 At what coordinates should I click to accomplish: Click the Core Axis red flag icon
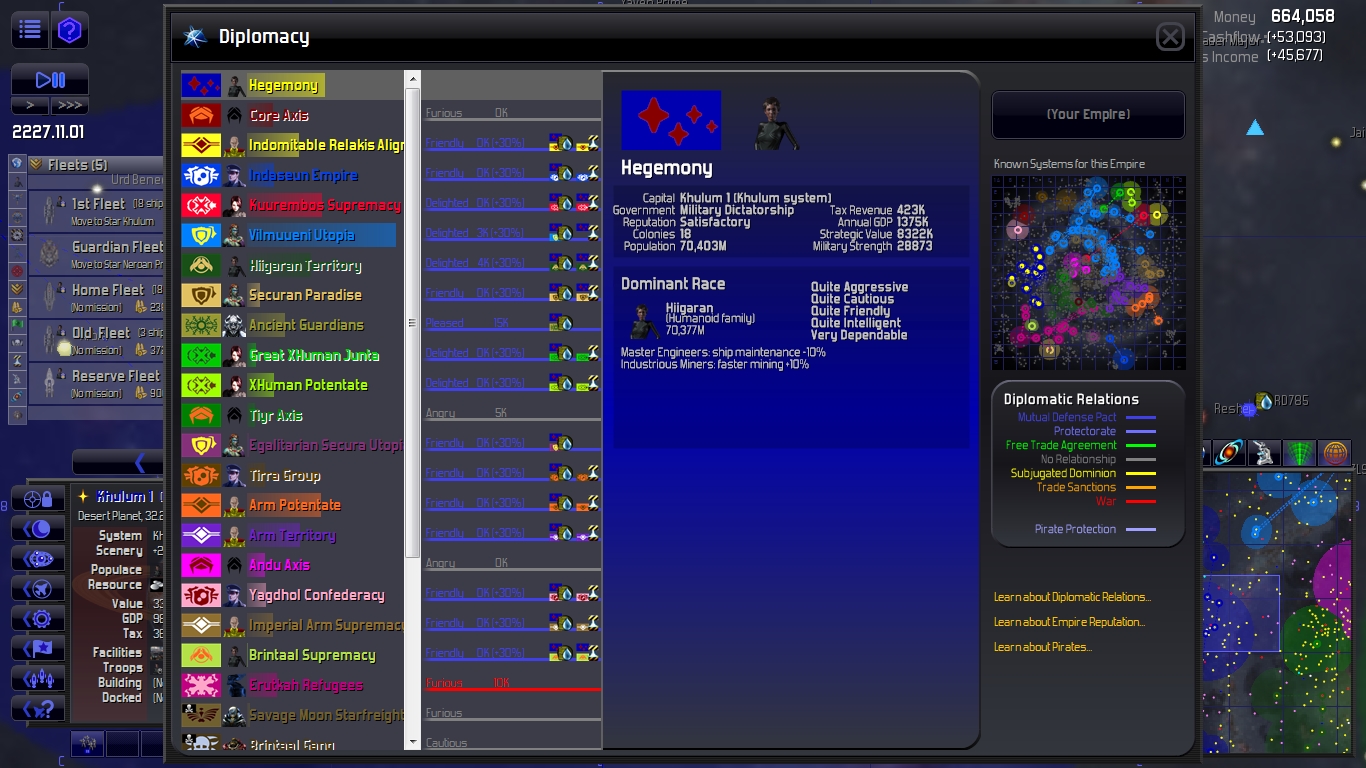201,116
